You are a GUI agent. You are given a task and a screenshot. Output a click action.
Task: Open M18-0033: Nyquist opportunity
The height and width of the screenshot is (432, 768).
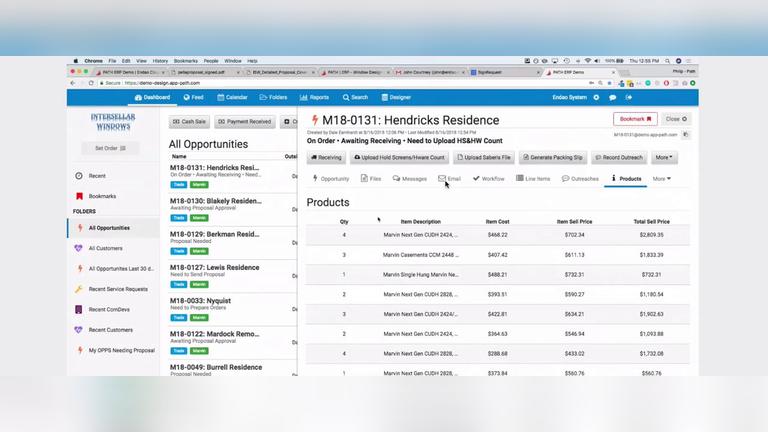200,301
